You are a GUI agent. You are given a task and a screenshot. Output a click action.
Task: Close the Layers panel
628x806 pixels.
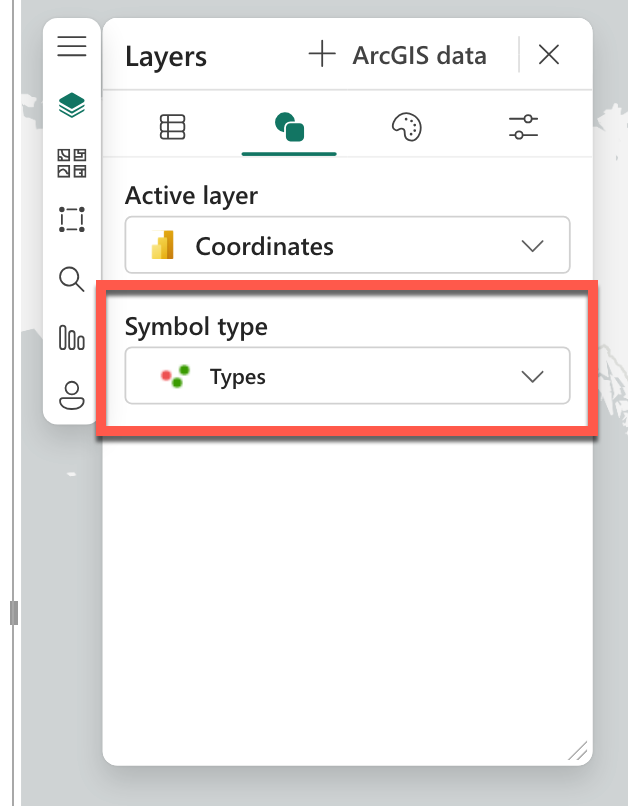tap(548, 55)
